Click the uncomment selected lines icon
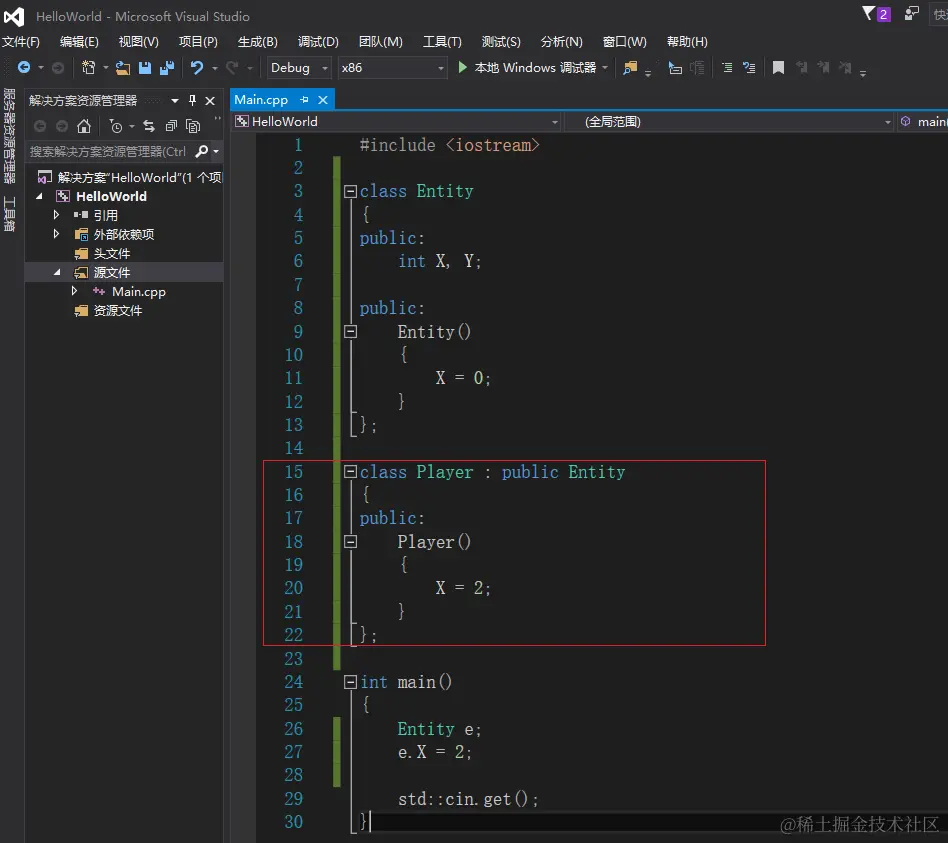Screen dimensions: 948x843 749,68
